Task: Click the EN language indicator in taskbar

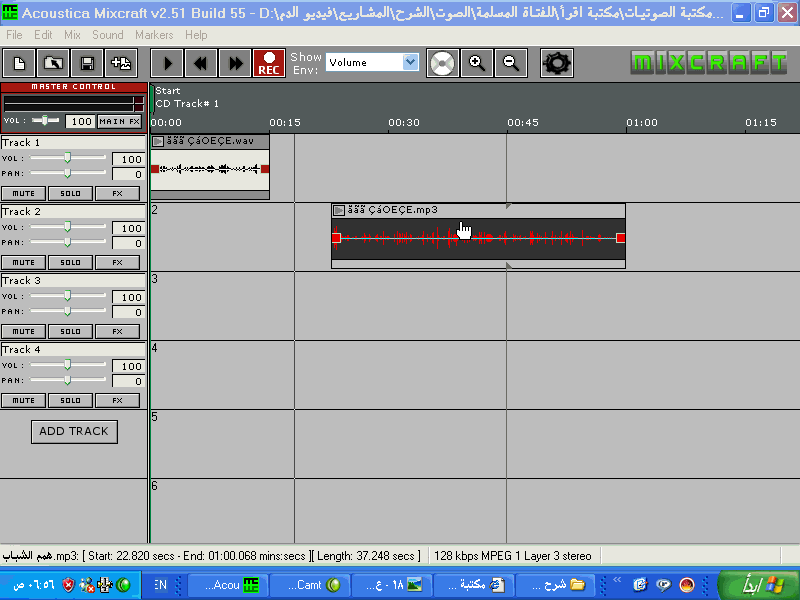Action: [x=161, y=585]
